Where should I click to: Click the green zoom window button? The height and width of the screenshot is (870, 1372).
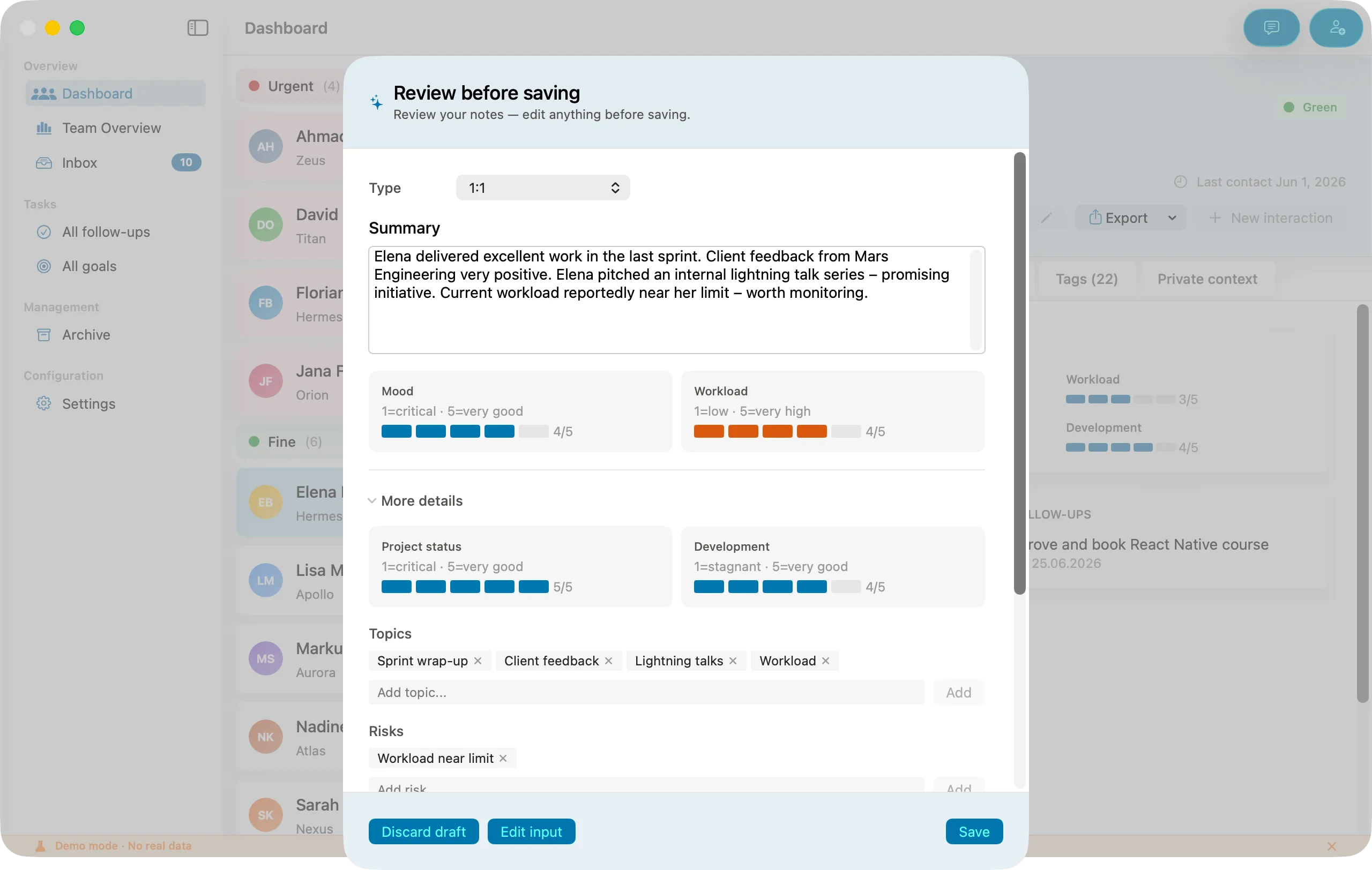point(77,28)
